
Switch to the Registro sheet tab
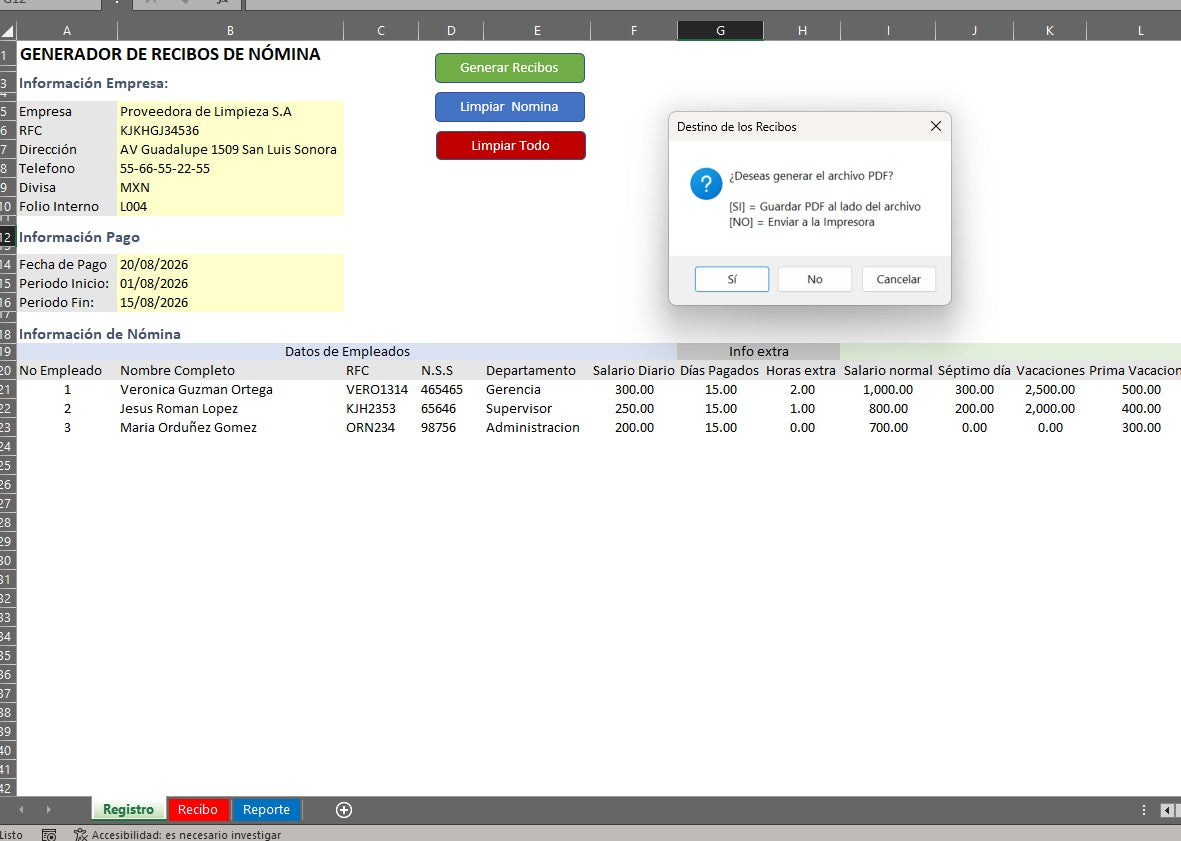129,809
